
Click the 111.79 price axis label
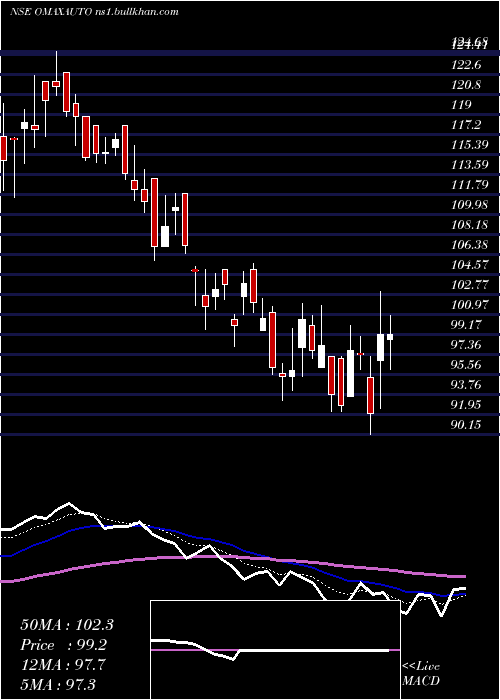pos(469,185)
